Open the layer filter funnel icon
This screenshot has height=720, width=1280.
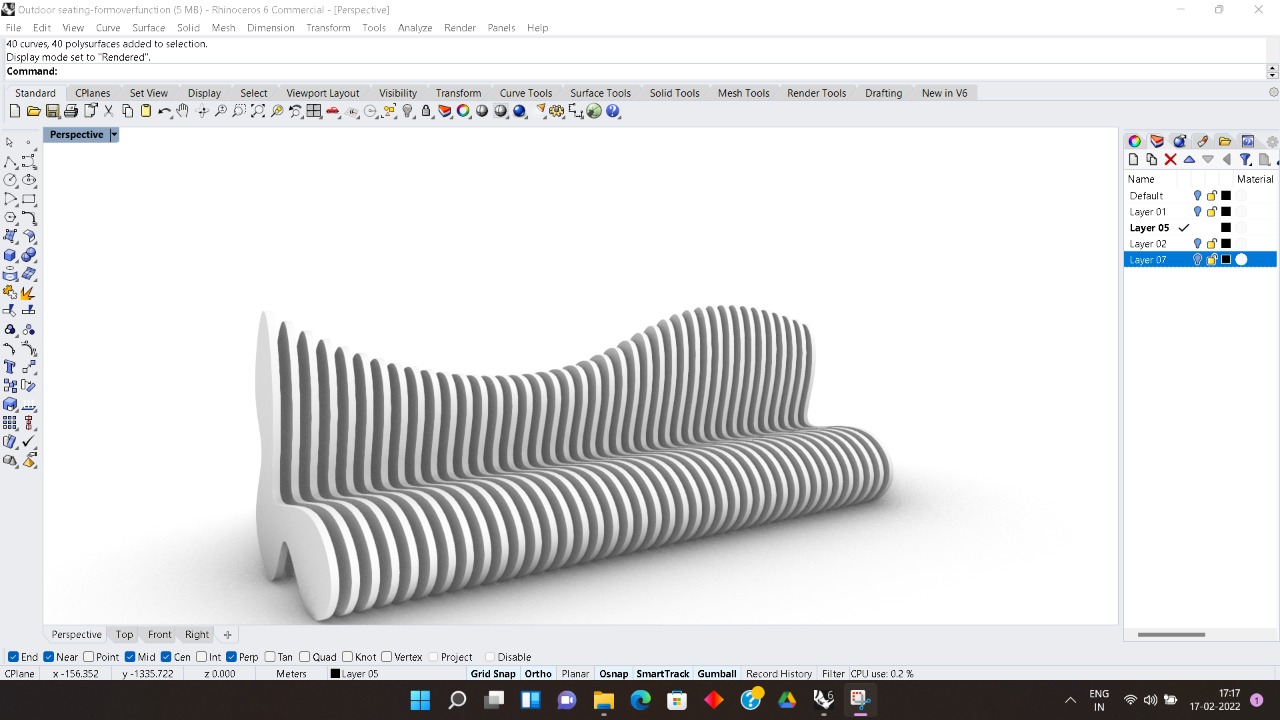(x=1245, y=160)
